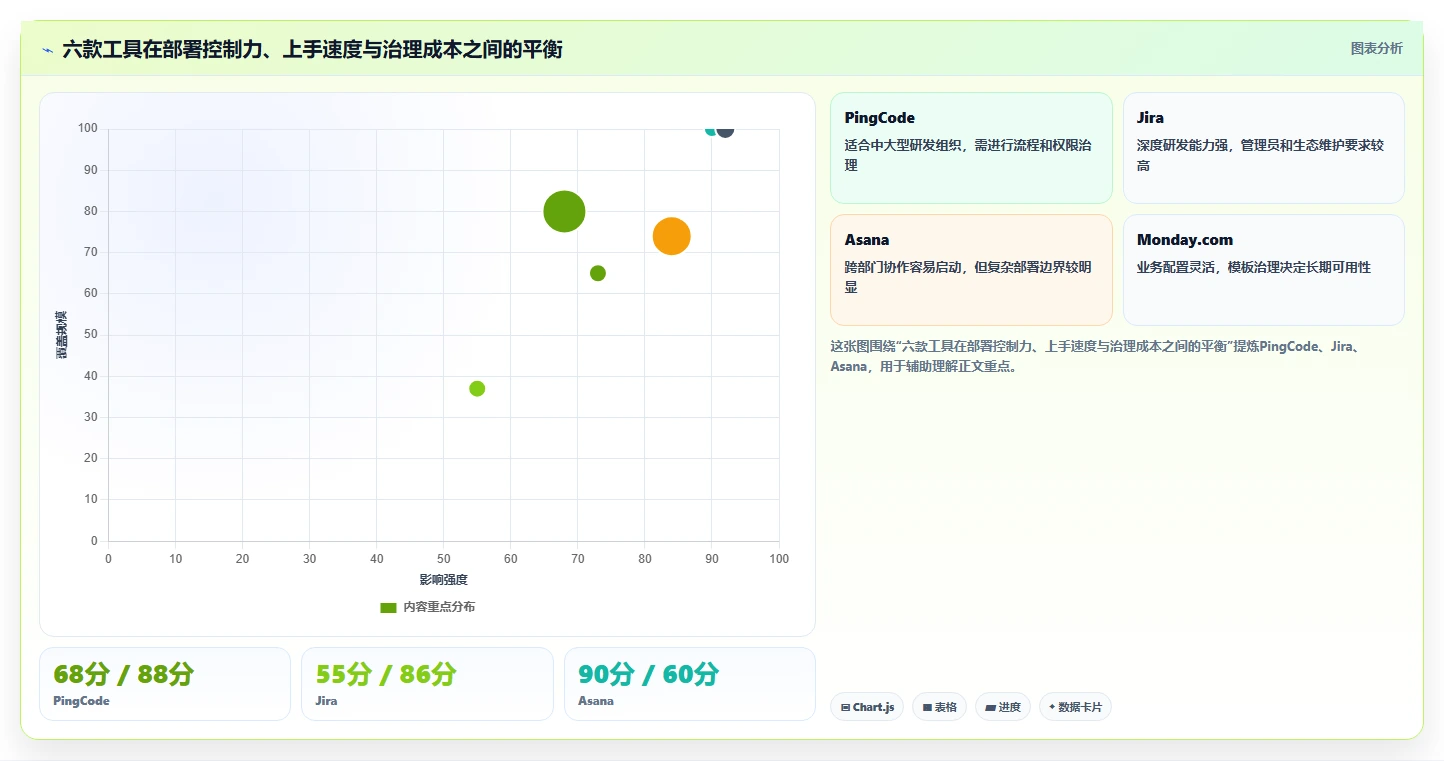This screenshot has width=1444, height=761.
Task: Select the light green bubble near 55
Action: [x=477, y=388]
